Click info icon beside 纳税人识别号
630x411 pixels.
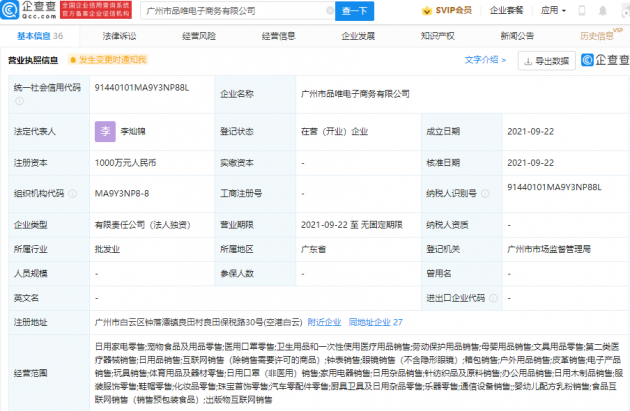click(x=485, y=194)
